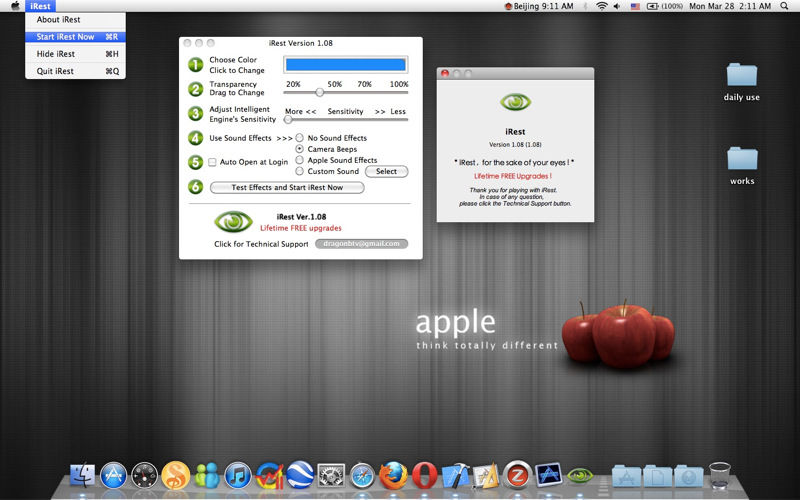Open the Applications folder stack in dock

[626, 476]
